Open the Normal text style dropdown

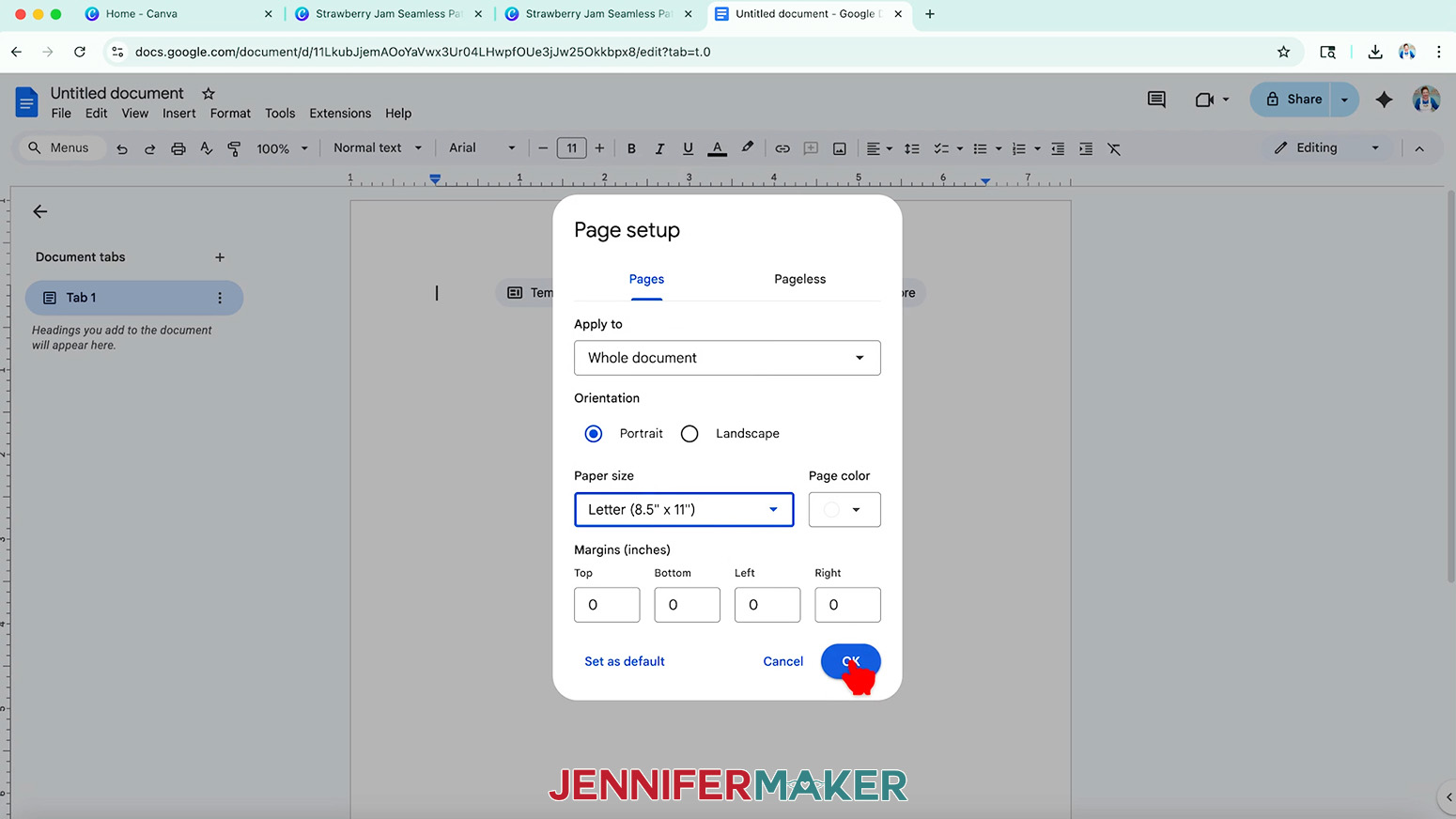pyautogui.click(x=378, y=147)
